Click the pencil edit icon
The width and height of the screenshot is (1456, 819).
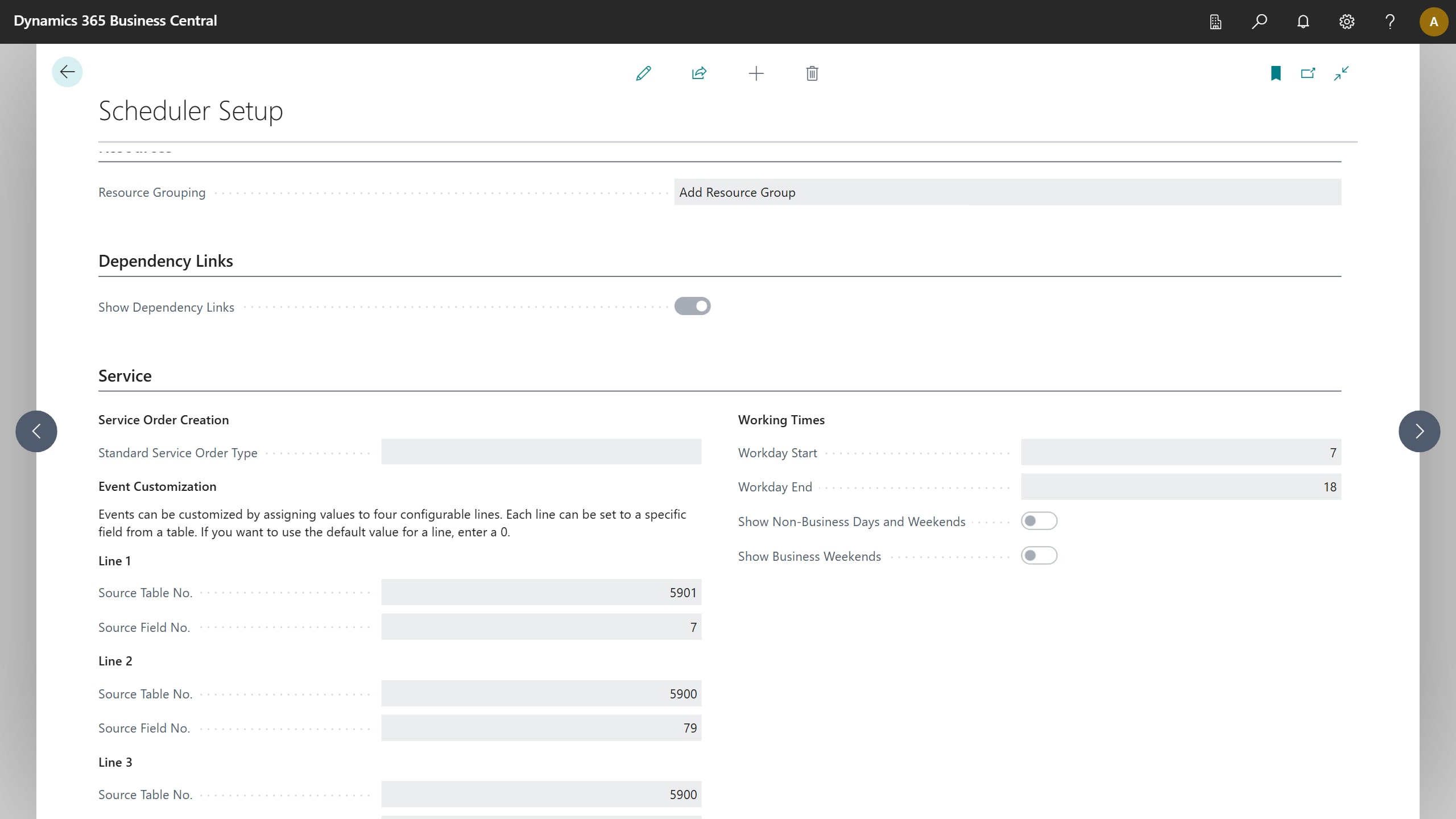(643, 73)
